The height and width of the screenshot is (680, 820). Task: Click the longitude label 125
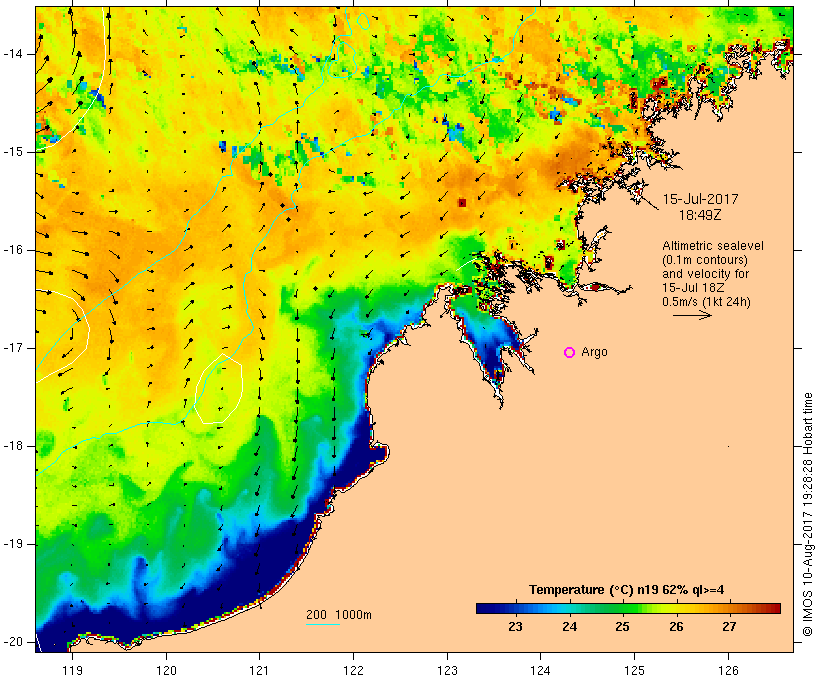[x=634, y=671]
